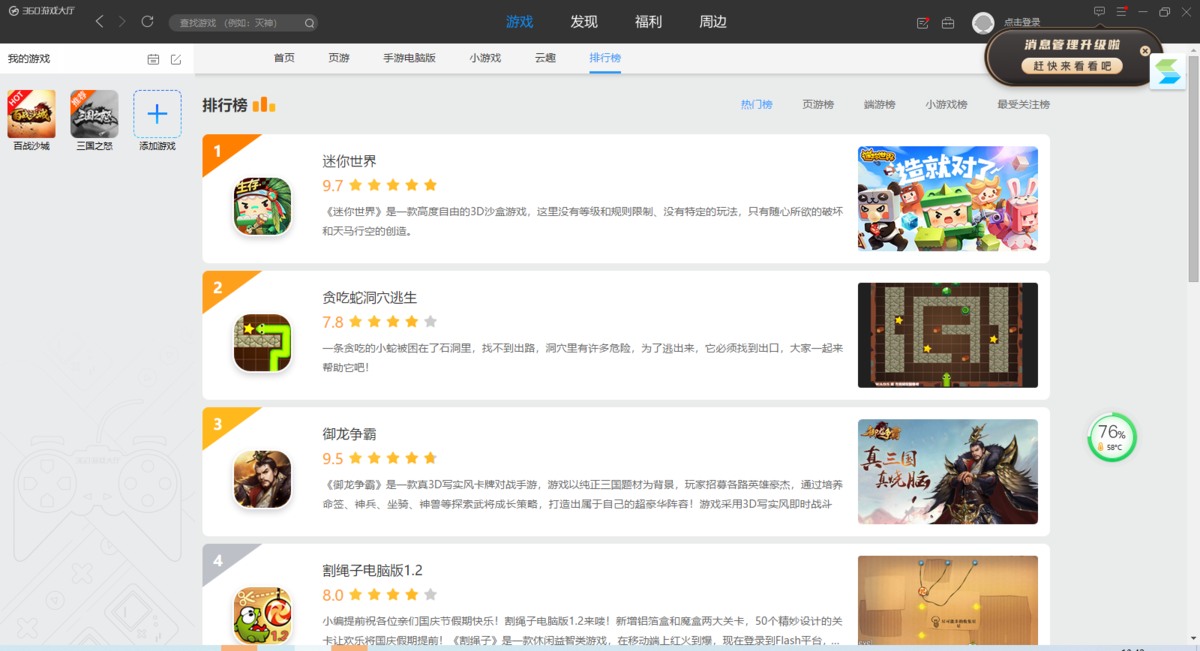
Task: Switch to the 小游戏 tab
Action: (x=486, y=58)
